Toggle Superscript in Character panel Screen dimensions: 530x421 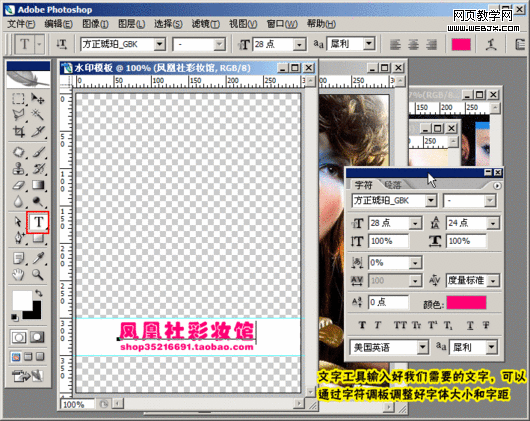(432, 325)
